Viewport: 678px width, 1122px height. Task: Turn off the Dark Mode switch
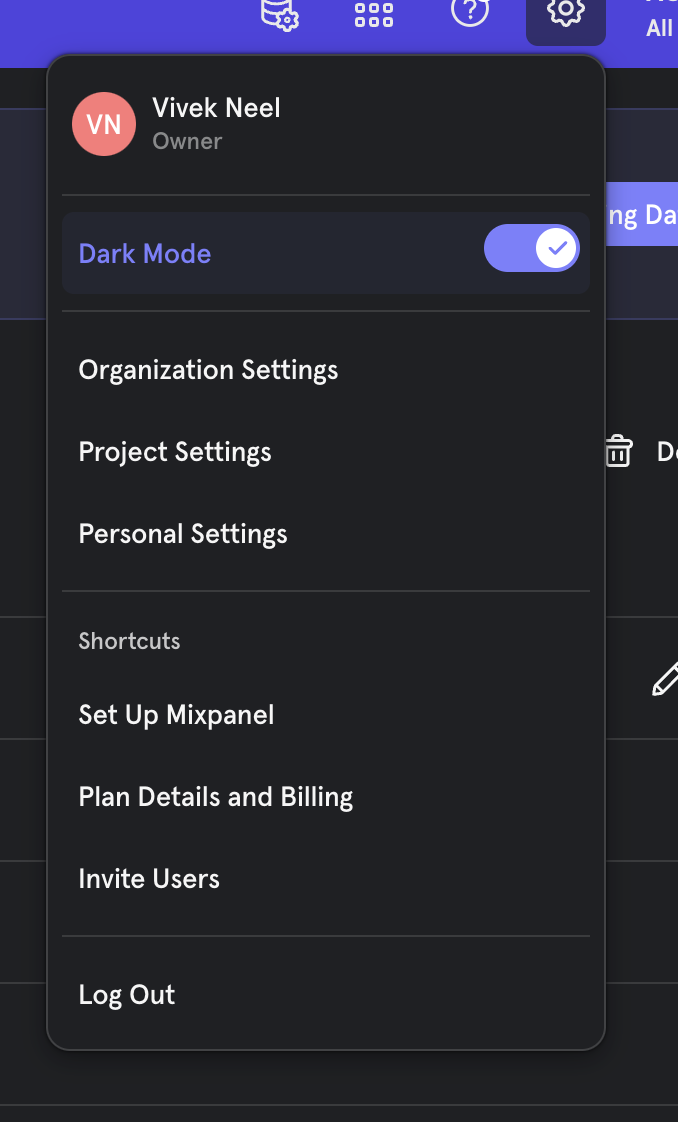tap(532, 248)
